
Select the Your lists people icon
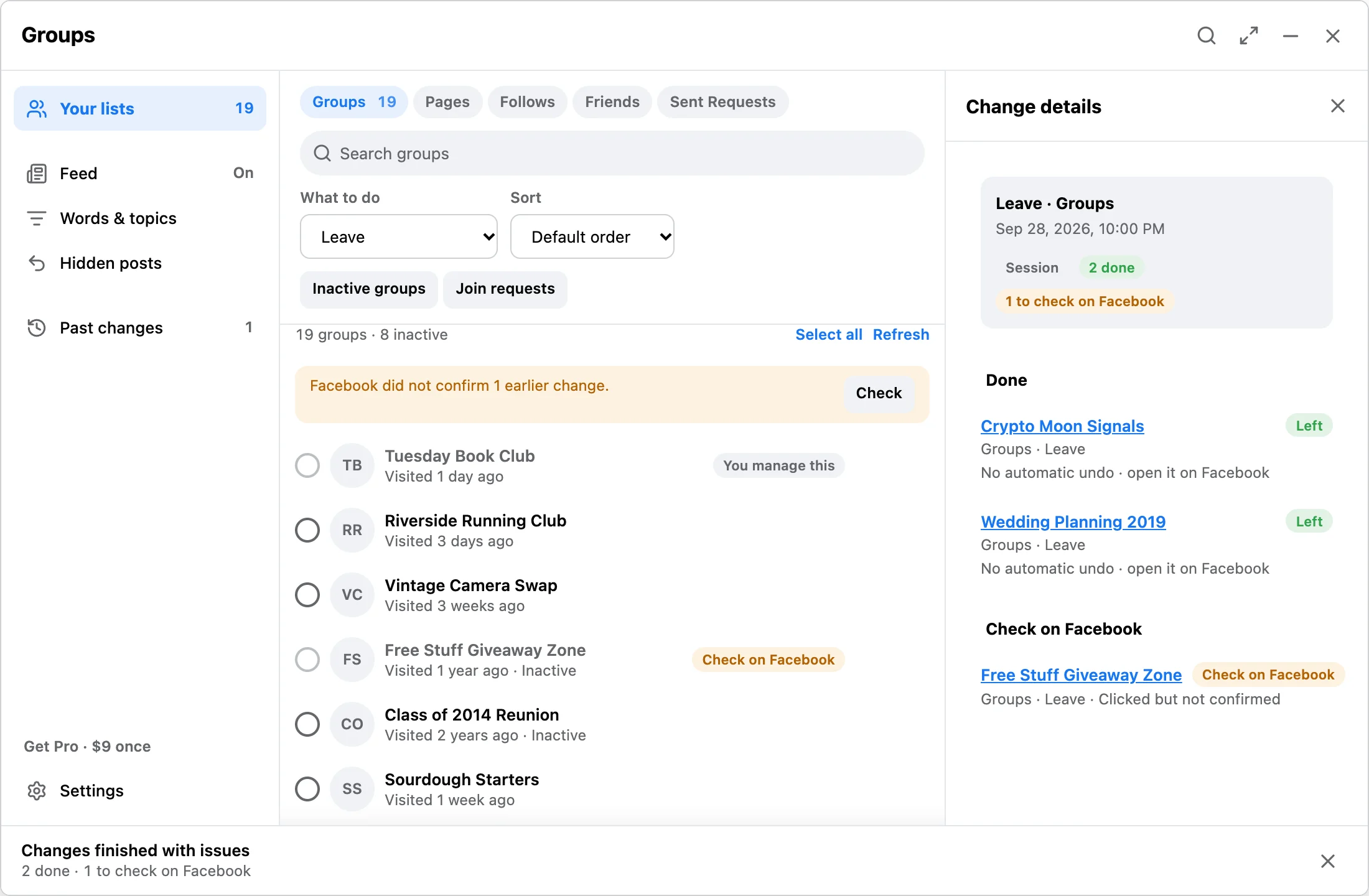(x=37, y=109)
